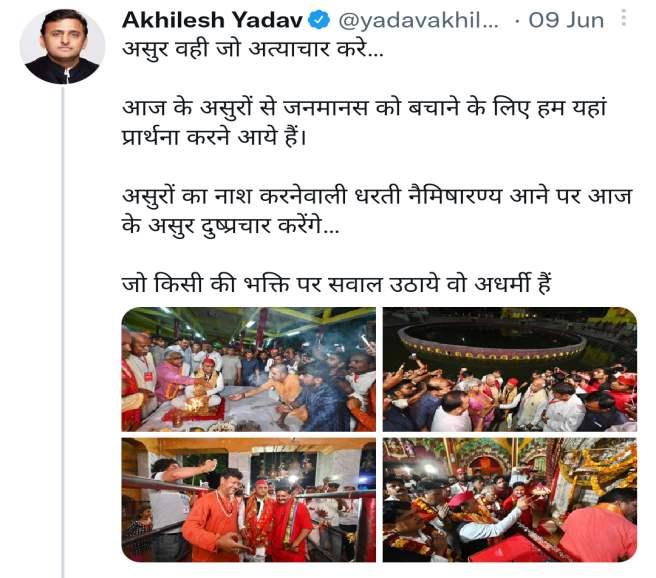Open the bottom-left photo with men in orange
The image size is (656, 578).
[x=249, y=499]
